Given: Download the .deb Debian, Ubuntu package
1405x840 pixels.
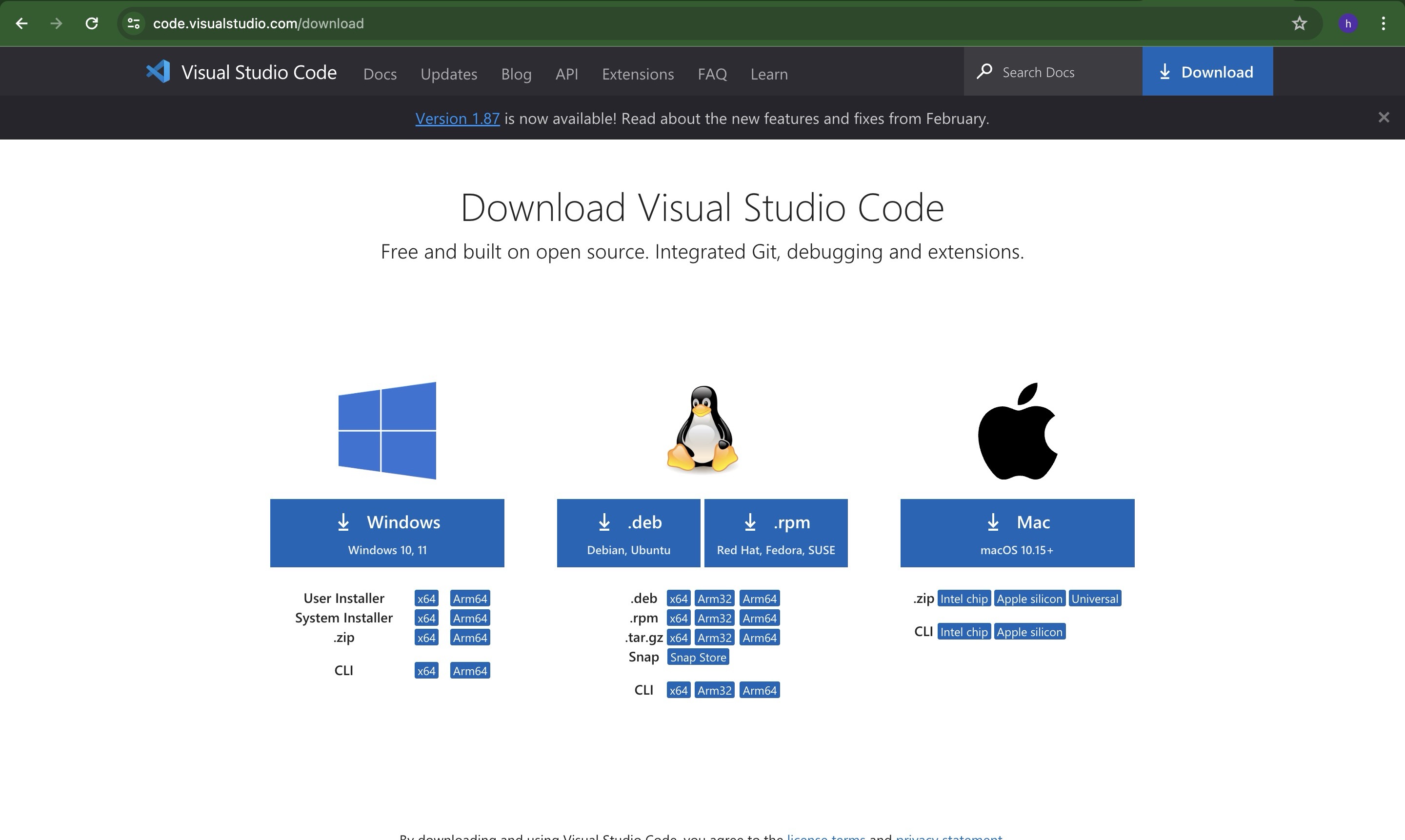Looking at the screenshot, I should coord(628,533).
